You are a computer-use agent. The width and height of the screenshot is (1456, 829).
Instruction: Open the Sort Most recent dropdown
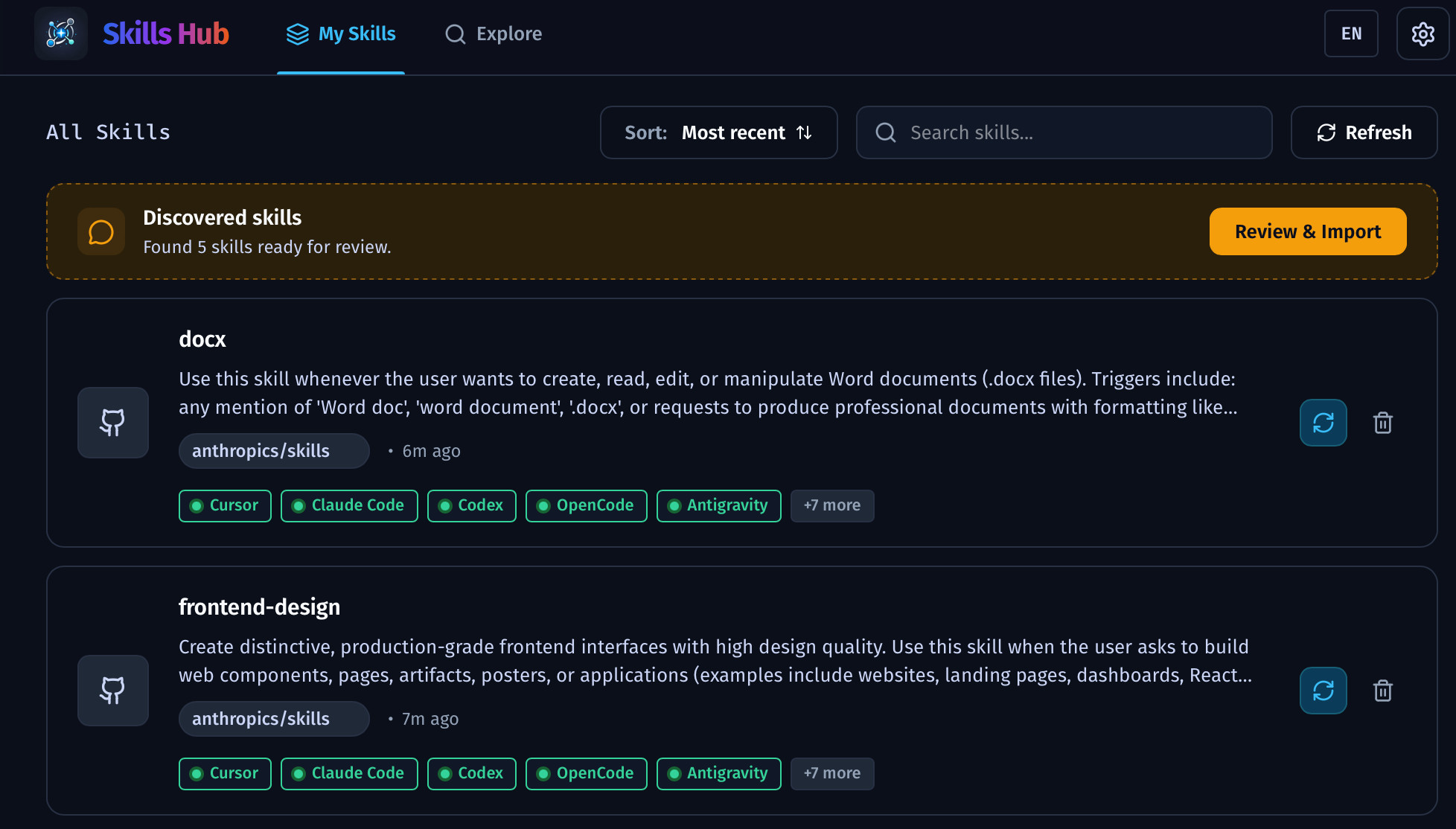point(718,132)
